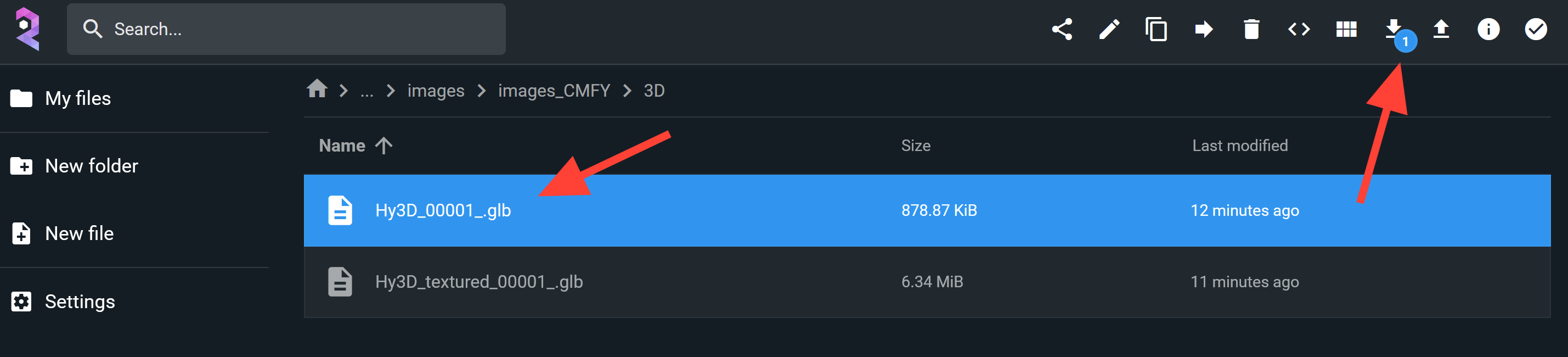Screen dimensions: 1568x357
Task: Open Settings from the sidebar
Action: (x=80, y=301)
